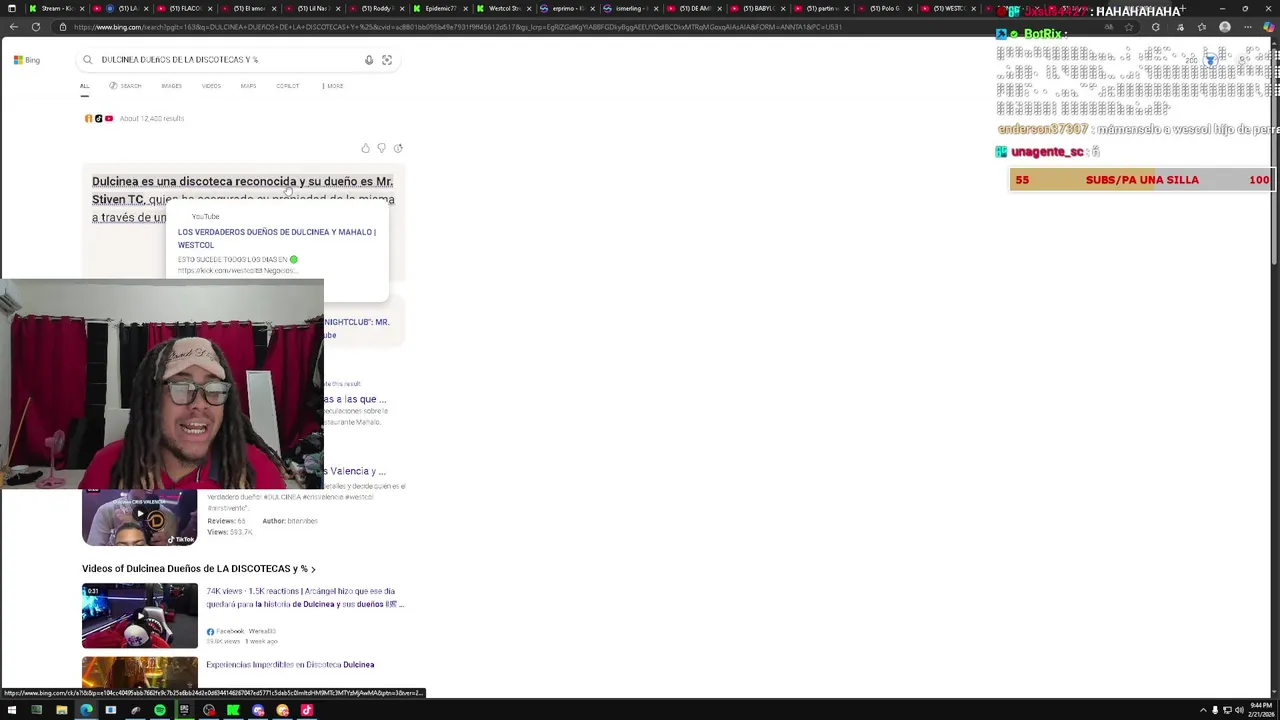Click the Epic Games taskbar icon

click(x=184, y=710)
